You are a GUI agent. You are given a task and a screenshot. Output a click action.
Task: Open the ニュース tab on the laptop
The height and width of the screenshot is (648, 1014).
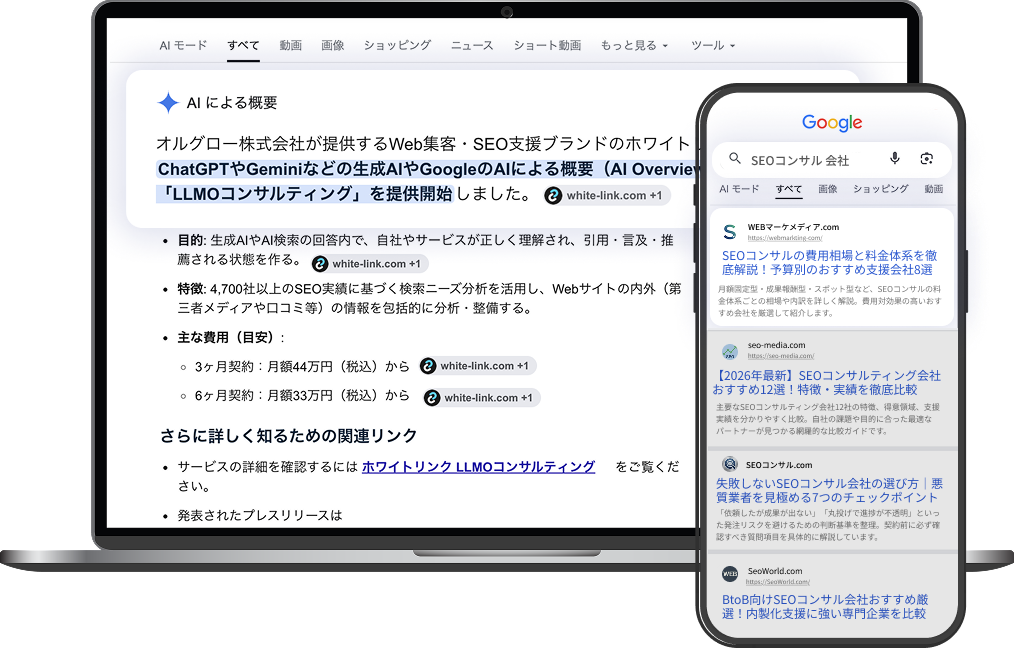point(472,45)
